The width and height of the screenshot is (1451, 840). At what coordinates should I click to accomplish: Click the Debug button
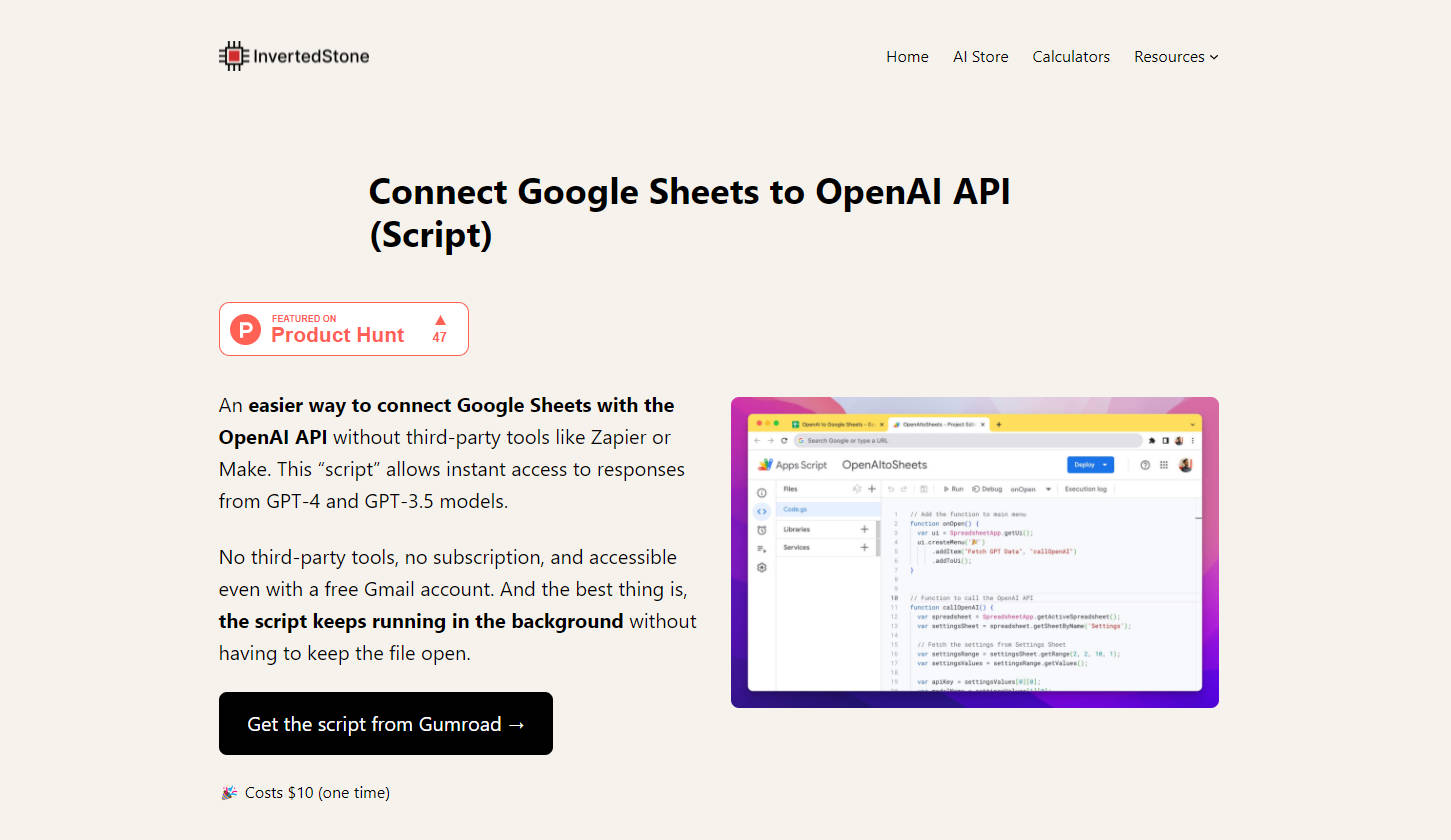click(989, 489)
